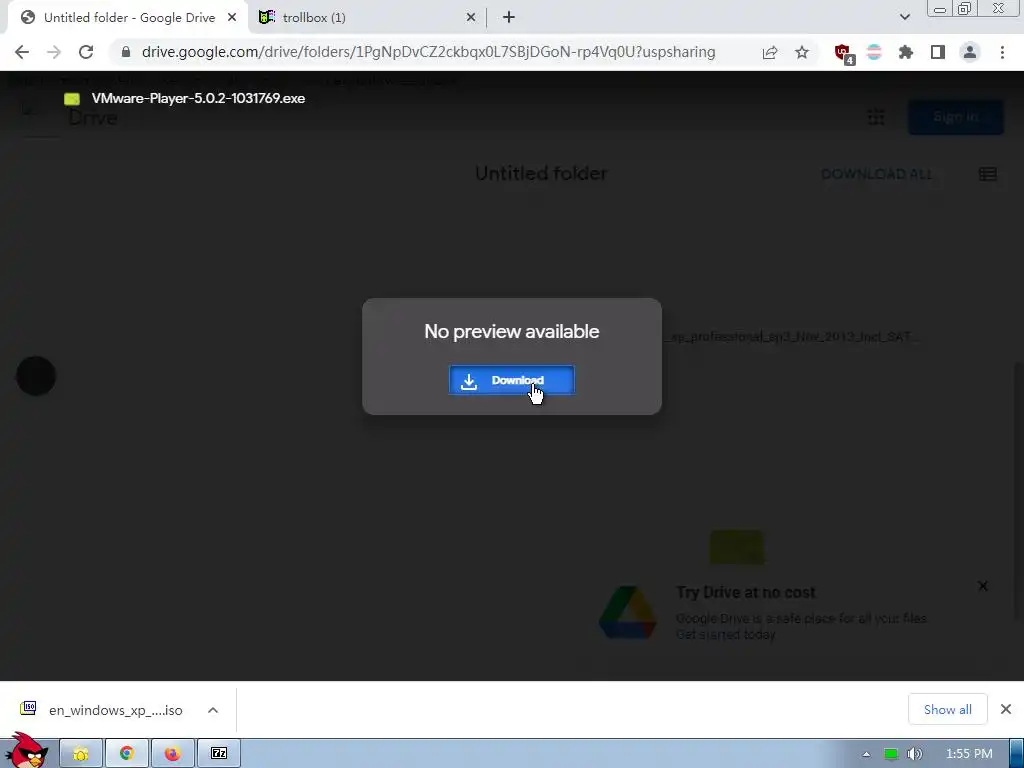
Task: Open tab search dropdown chevron
Action: [x=904, y=18]
